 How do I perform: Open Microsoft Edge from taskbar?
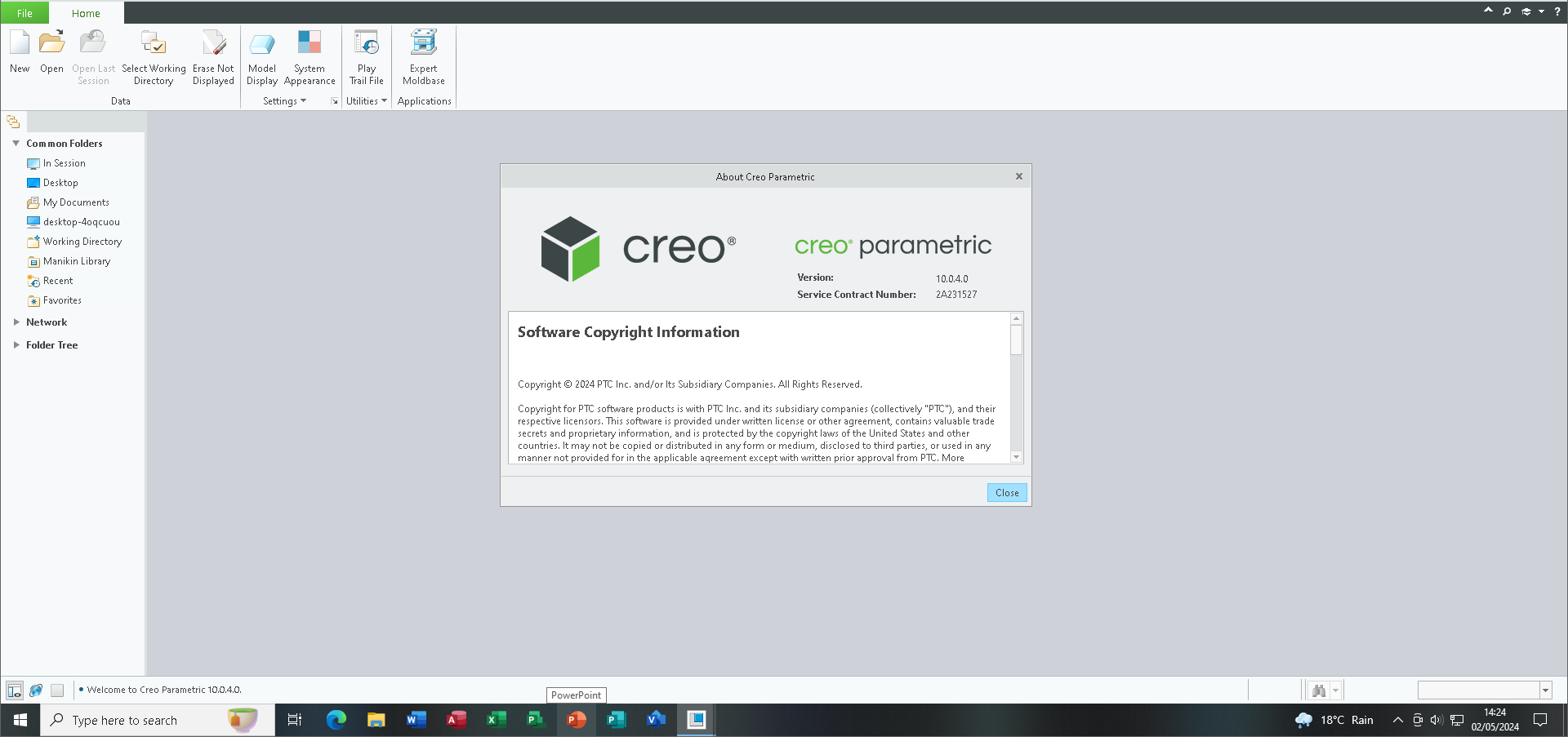click(x=336, y=720)
